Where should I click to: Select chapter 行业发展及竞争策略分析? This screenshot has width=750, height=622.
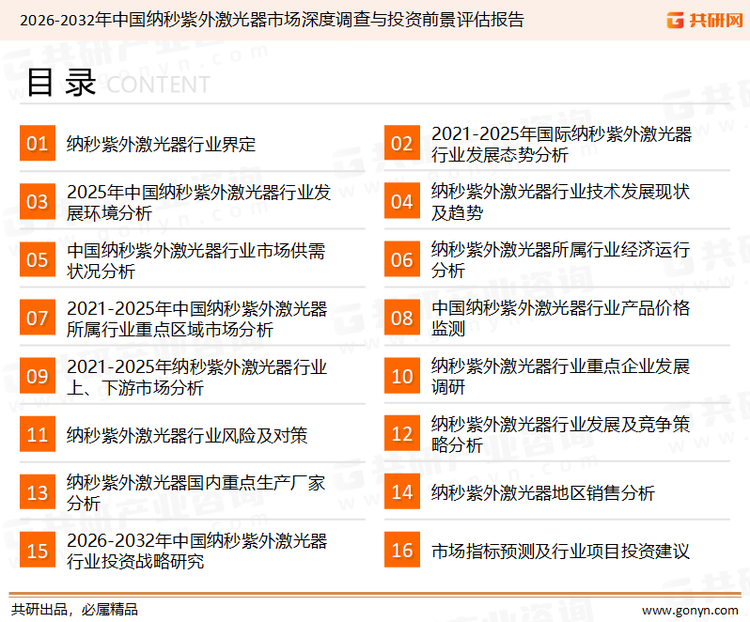pos(560,434)
